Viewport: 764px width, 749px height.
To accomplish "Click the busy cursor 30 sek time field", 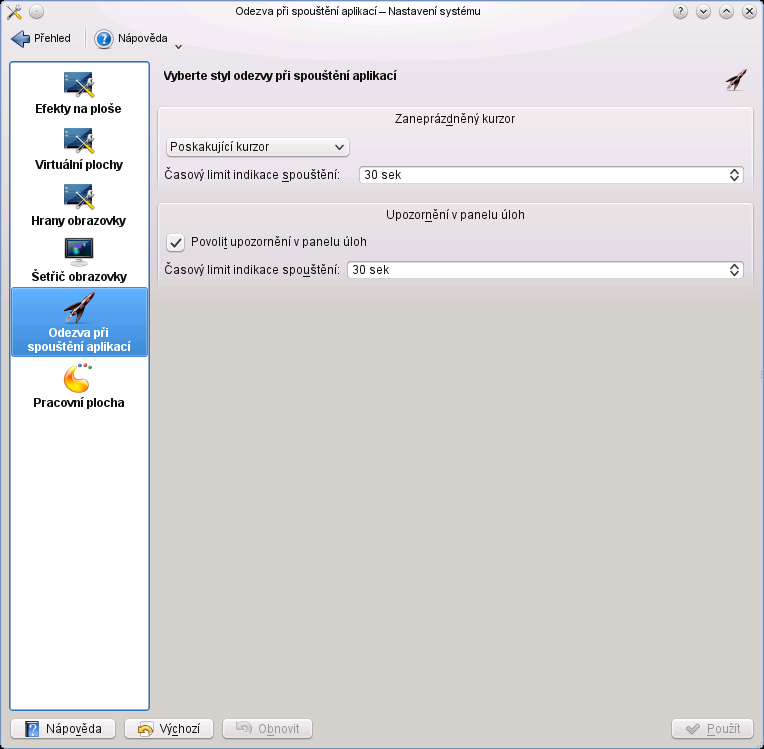I will tap(551, 175).
